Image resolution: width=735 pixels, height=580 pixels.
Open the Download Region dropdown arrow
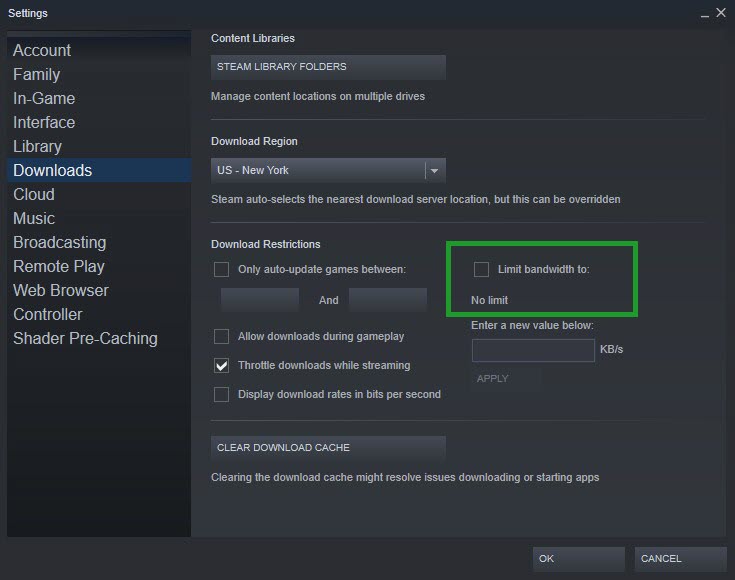(x=435, y=171)
